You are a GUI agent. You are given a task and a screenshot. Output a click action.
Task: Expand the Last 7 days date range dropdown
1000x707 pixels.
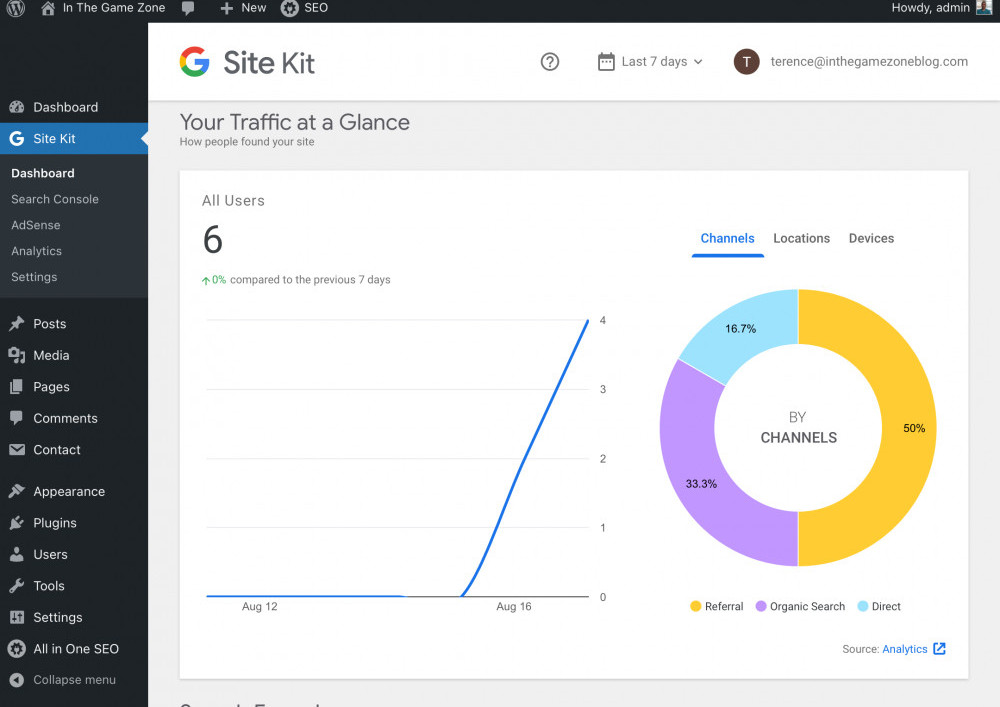coord(662,62)
